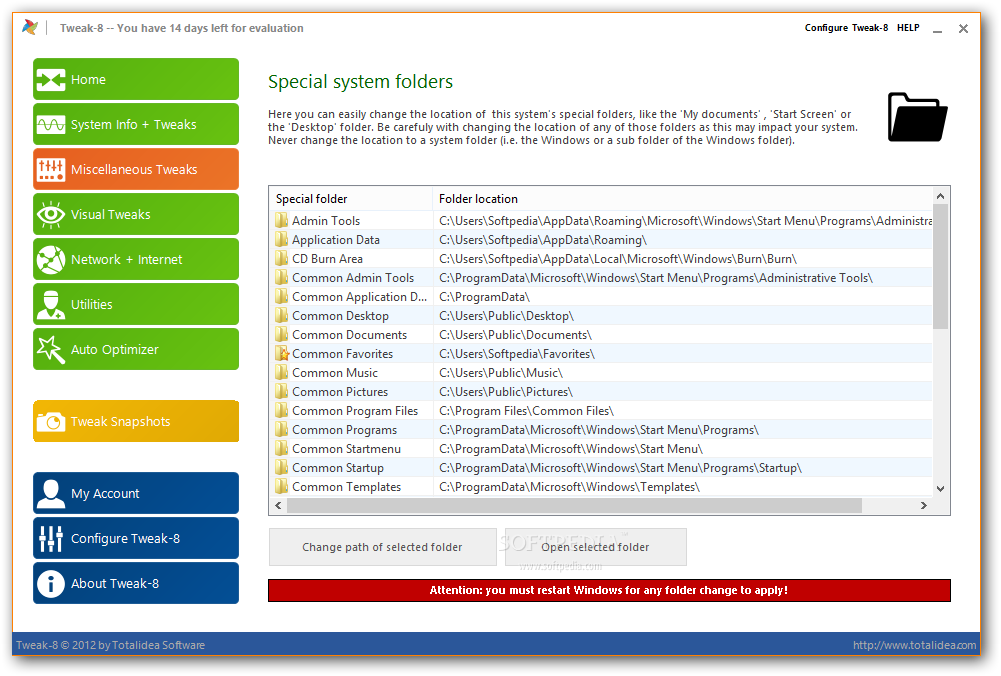Click the vertical scrollbar up arrow

[940, 195]
